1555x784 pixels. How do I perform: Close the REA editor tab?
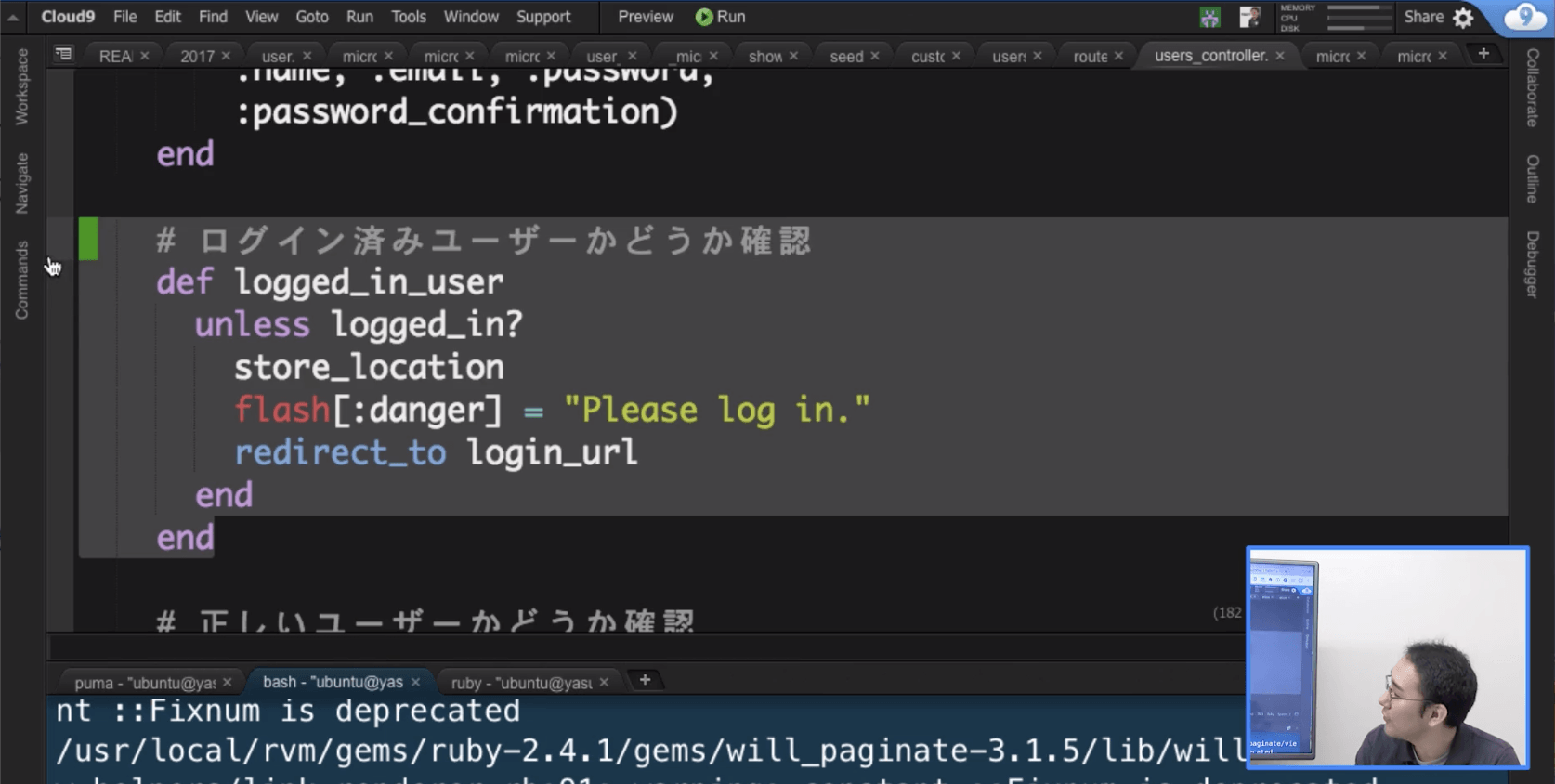(144, 56)
